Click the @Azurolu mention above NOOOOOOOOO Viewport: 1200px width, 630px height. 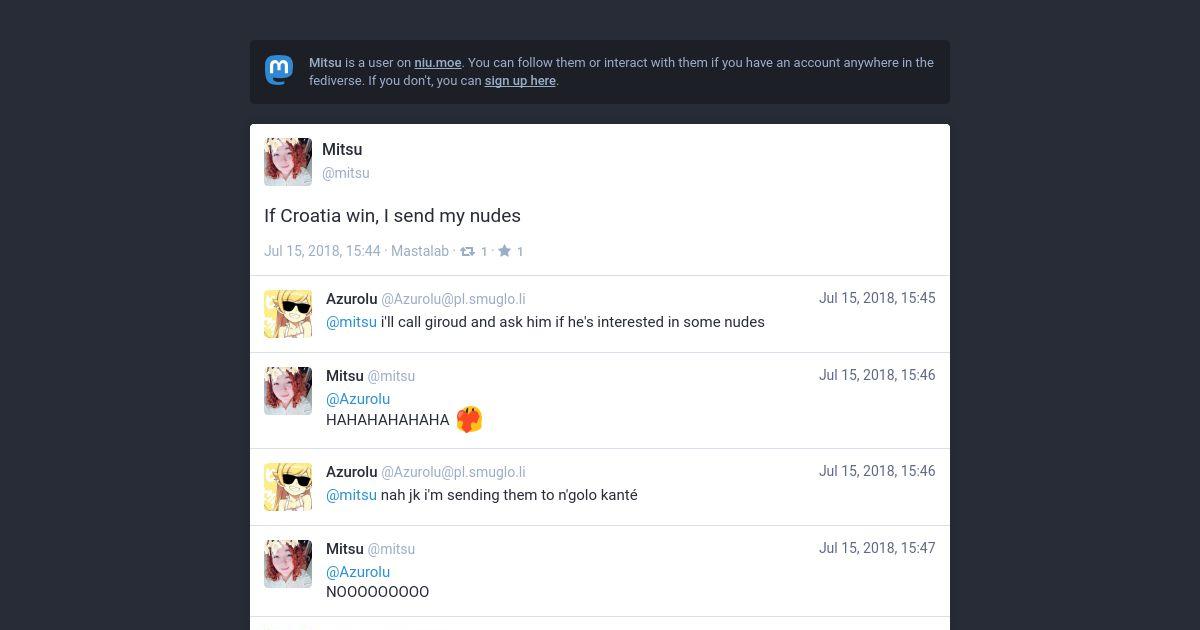(358, 572)
